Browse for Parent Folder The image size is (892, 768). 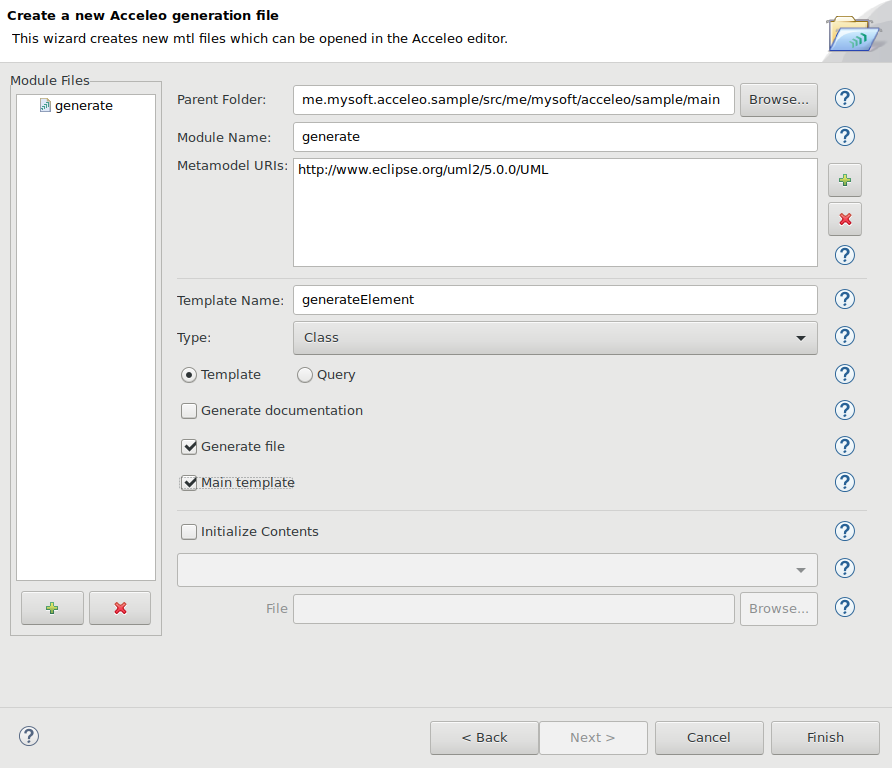(x=779, y=100)
